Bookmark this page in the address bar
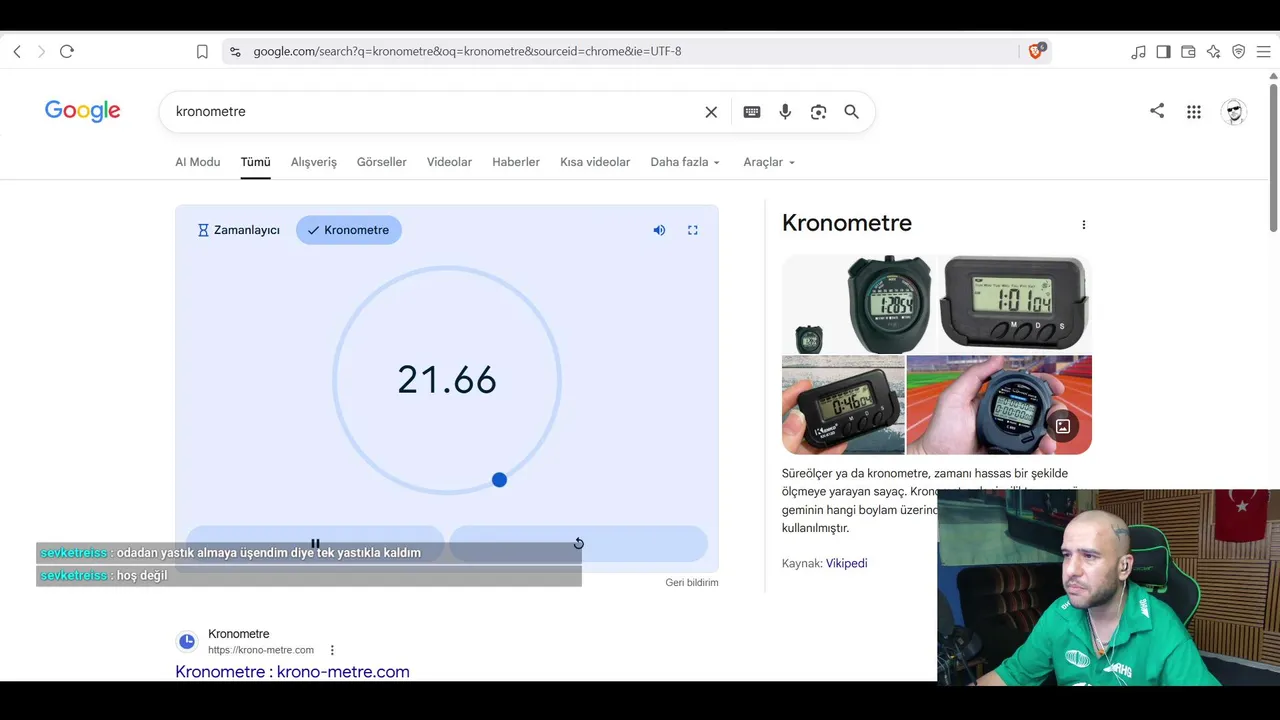The image size is (1280, 720). tap(202, 51)
